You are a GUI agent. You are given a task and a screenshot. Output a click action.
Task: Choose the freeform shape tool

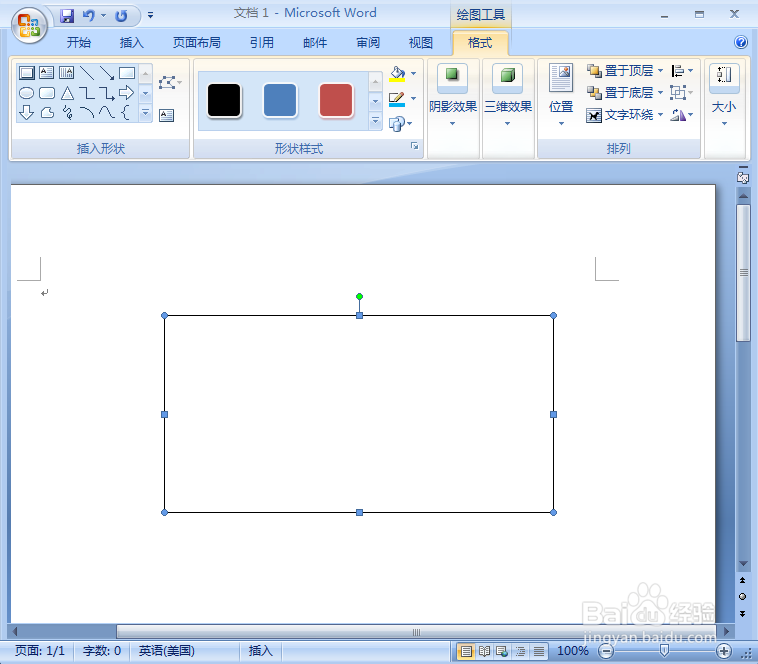tap(46, 113)
